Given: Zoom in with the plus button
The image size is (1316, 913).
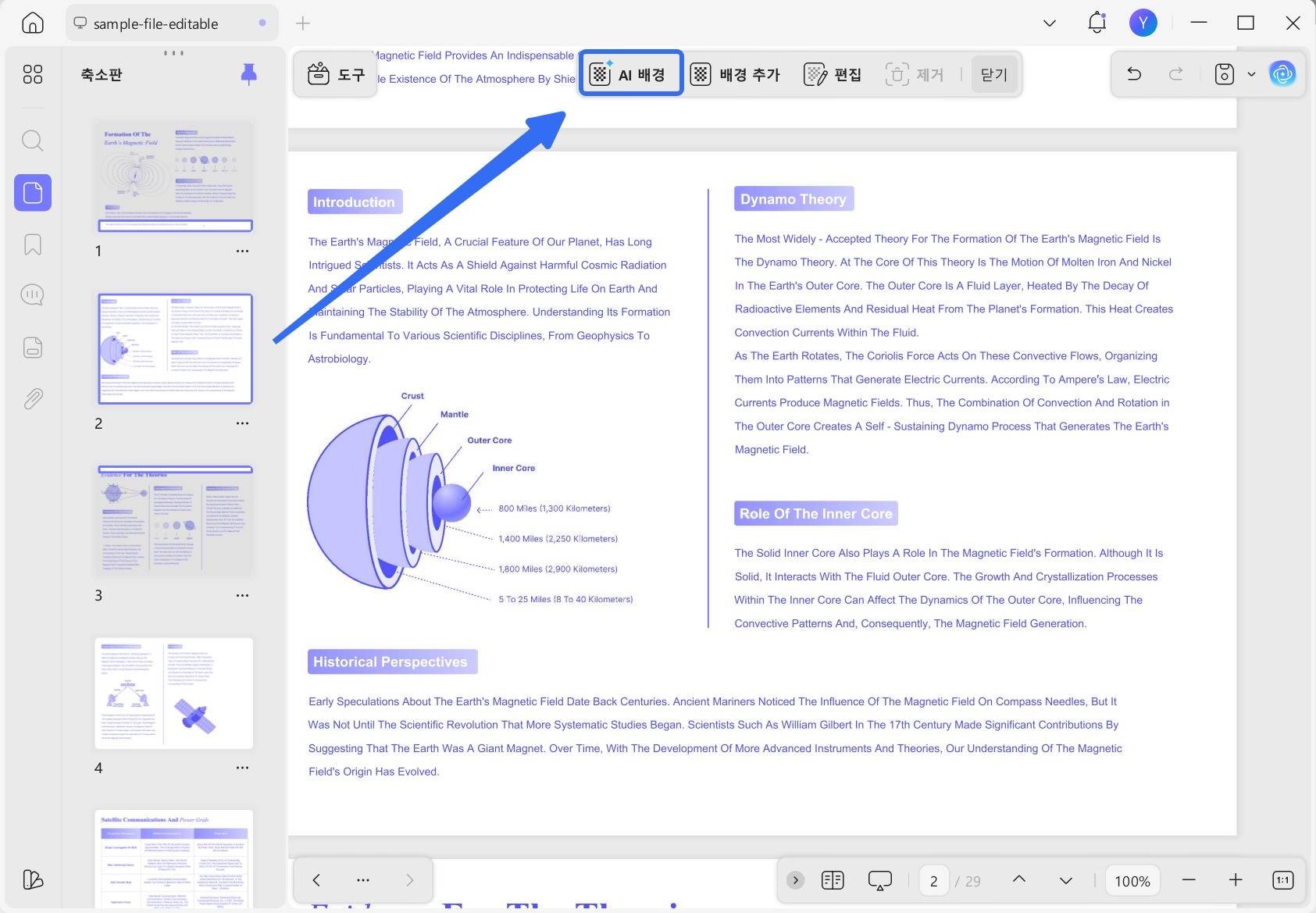Looking at the screenshot, I should click(1236, 880).
